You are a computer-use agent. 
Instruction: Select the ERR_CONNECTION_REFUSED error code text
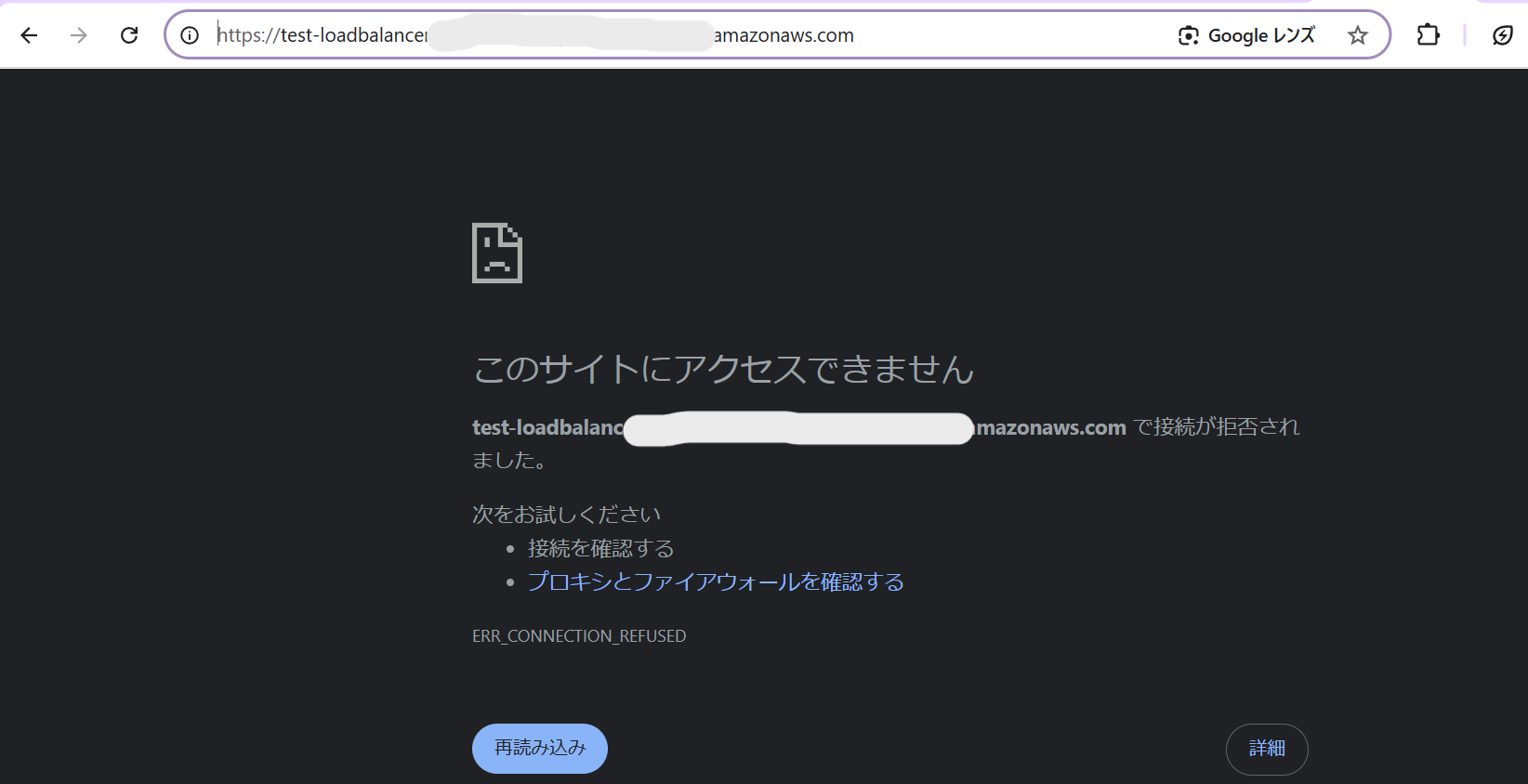[579, 636]
